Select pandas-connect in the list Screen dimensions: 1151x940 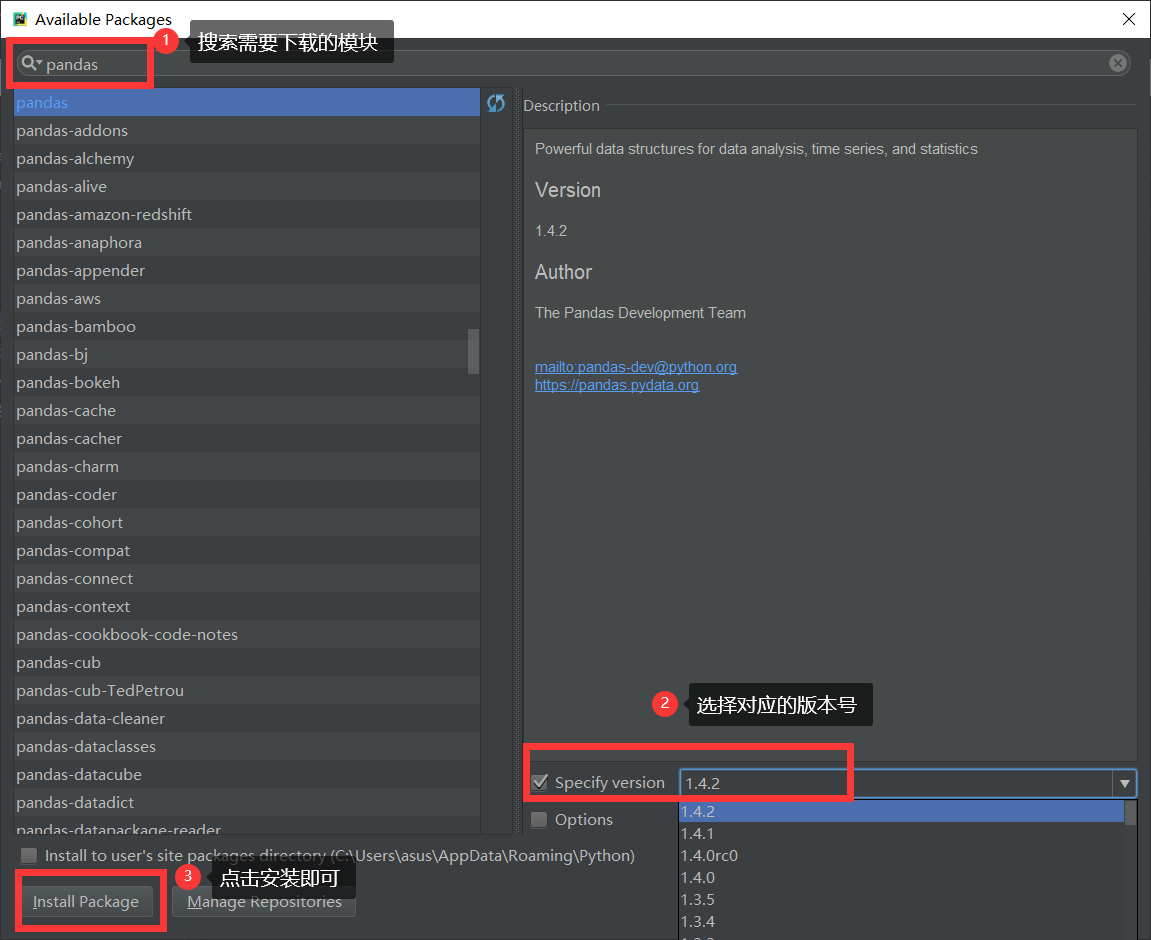pos(247,579)
